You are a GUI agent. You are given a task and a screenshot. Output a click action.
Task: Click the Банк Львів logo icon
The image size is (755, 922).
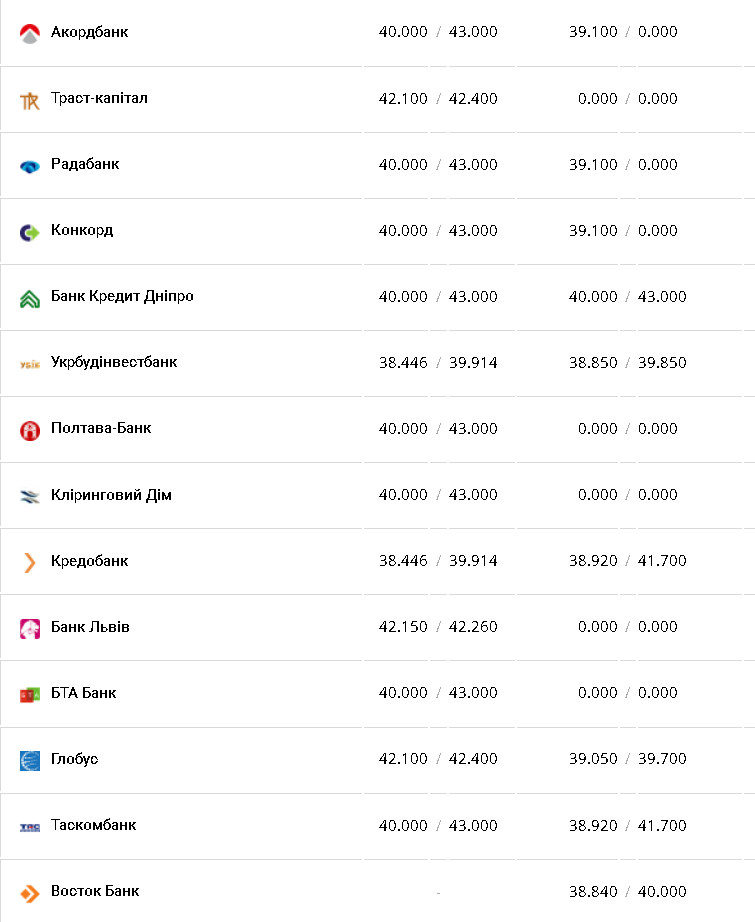(x=29, y=628)
